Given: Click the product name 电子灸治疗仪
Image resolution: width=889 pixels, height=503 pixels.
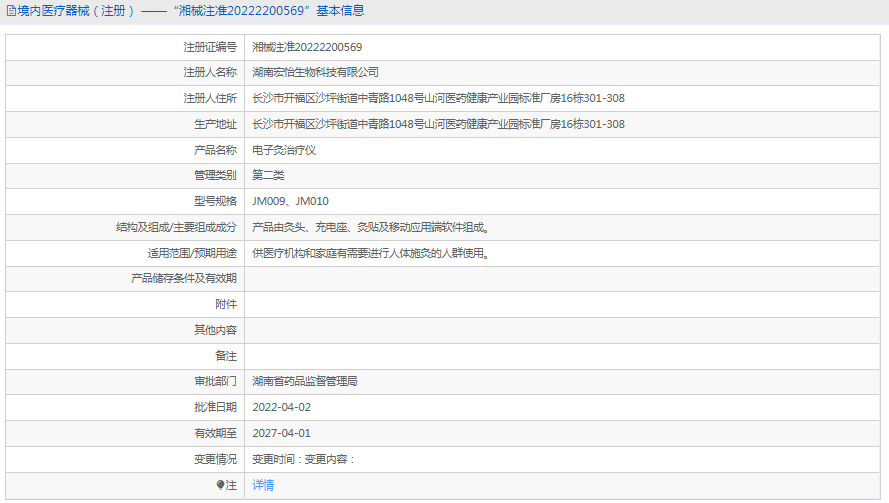Looking at the screenshot, I should (283, 150).
